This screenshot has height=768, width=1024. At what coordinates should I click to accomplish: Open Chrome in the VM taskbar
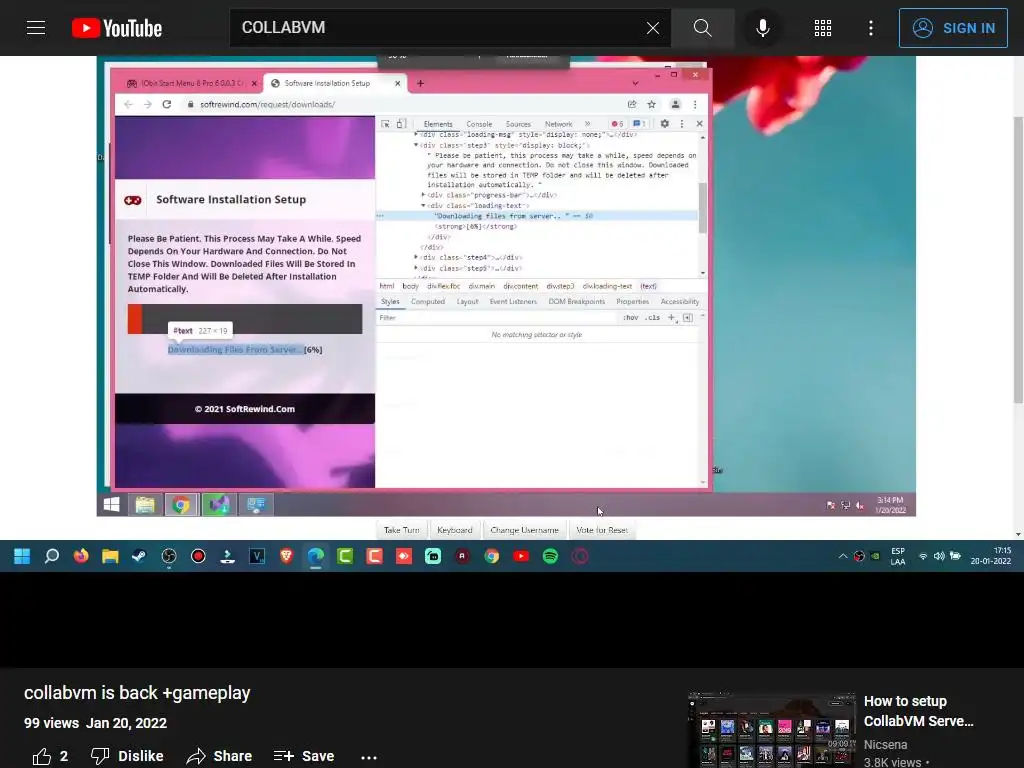click(x=181, y=504)
